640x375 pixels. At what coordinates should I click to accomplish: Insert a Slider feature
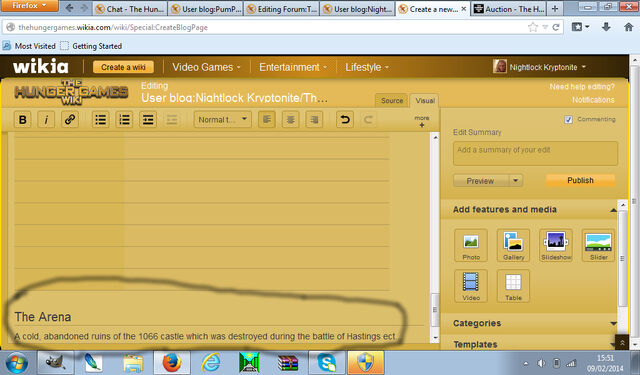(598, 245)
